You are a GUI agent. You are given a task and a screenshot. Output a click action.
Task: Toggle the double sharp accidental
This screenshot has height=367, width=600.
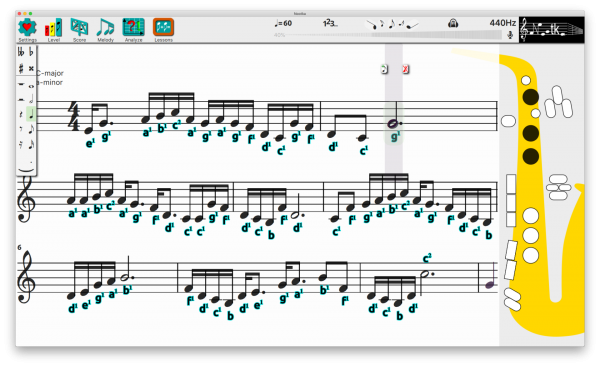click(x=31, y=69)
